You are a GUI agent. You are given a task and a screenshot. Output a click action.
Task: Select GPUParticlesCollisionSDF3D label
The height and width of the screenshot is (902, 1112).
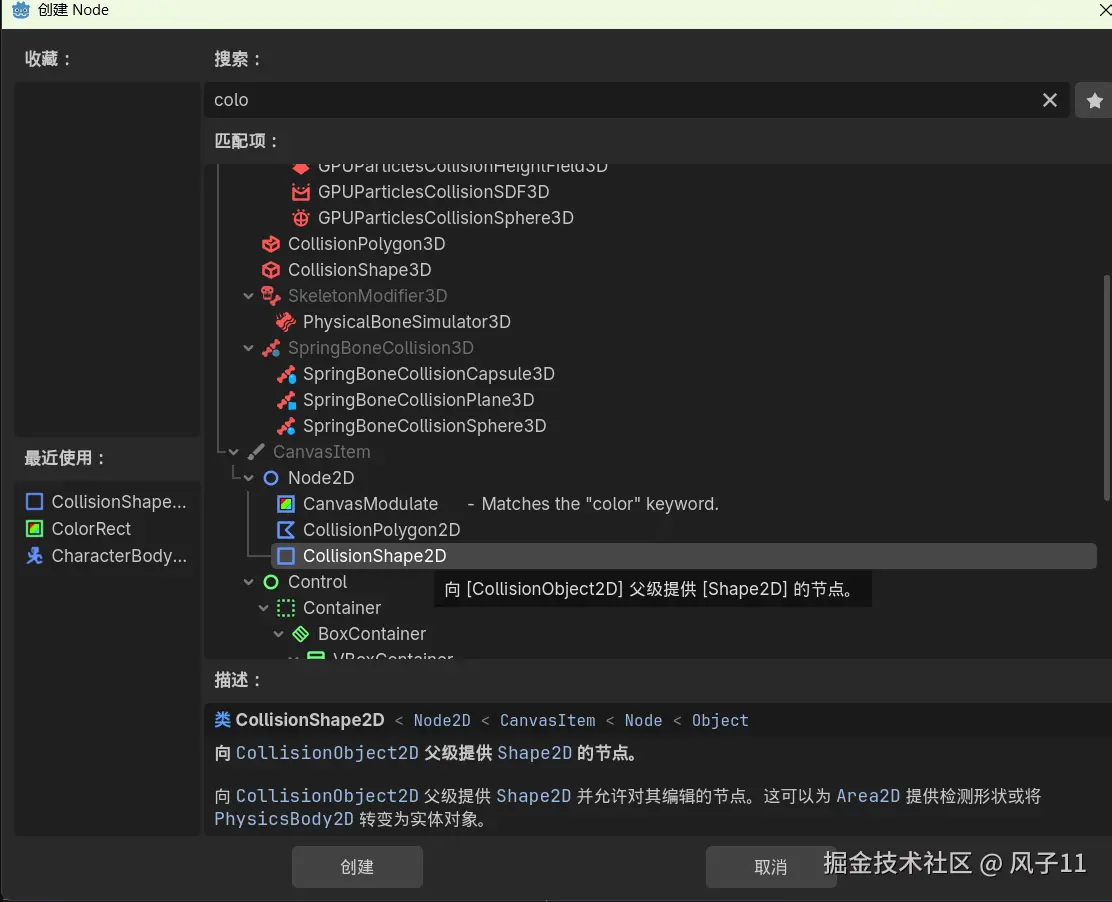(433, 192)
